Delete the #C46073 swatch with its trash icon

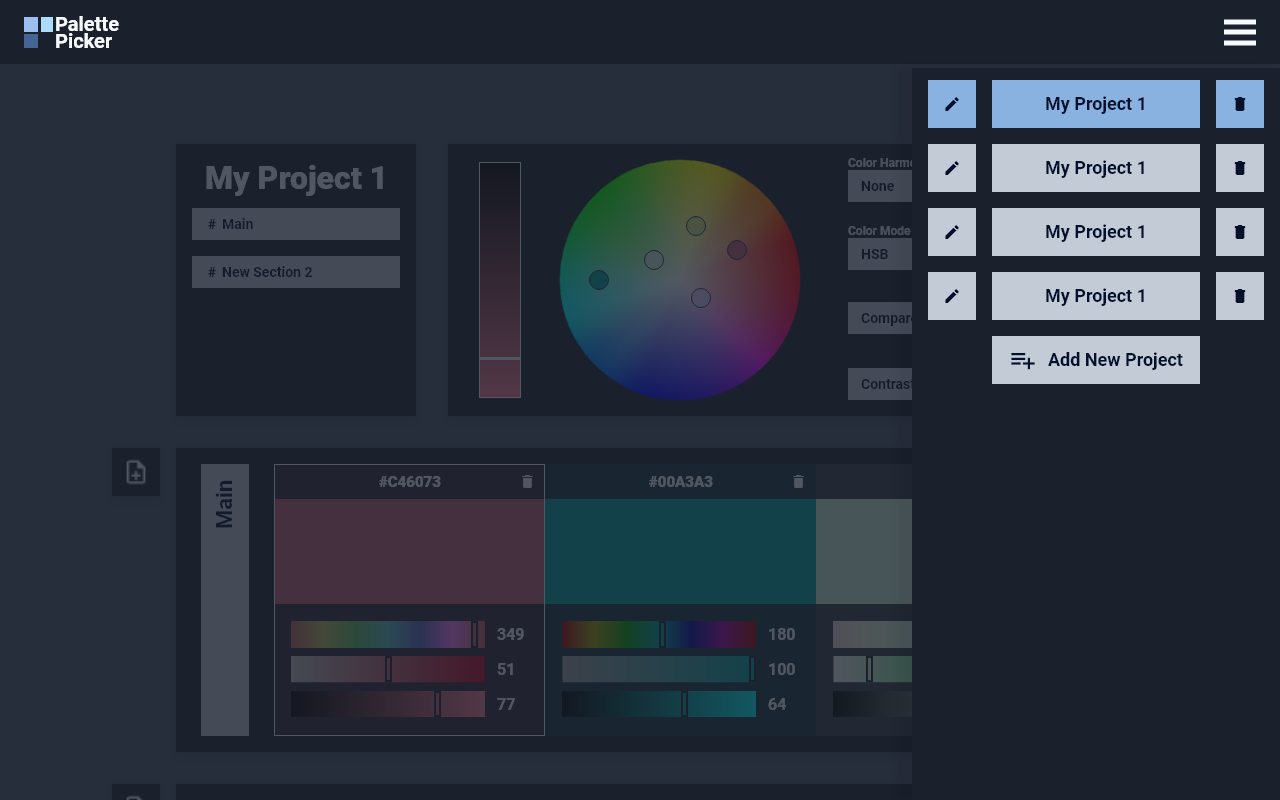pos(527,481)
